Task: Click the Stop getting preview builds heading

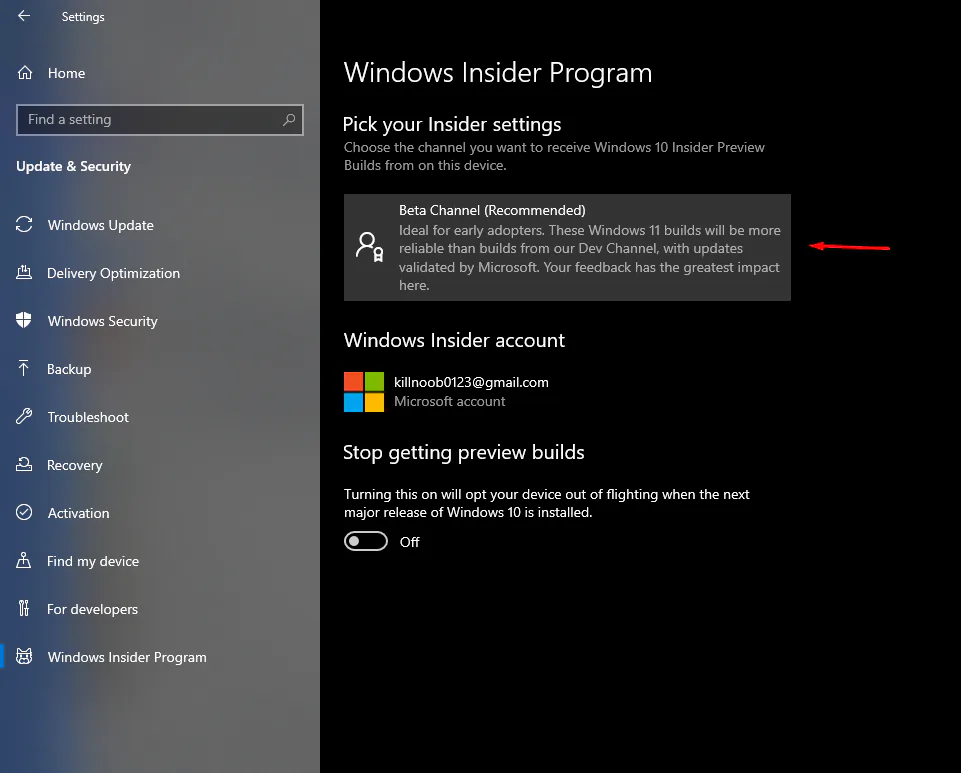Action: (x=463, y=452)
